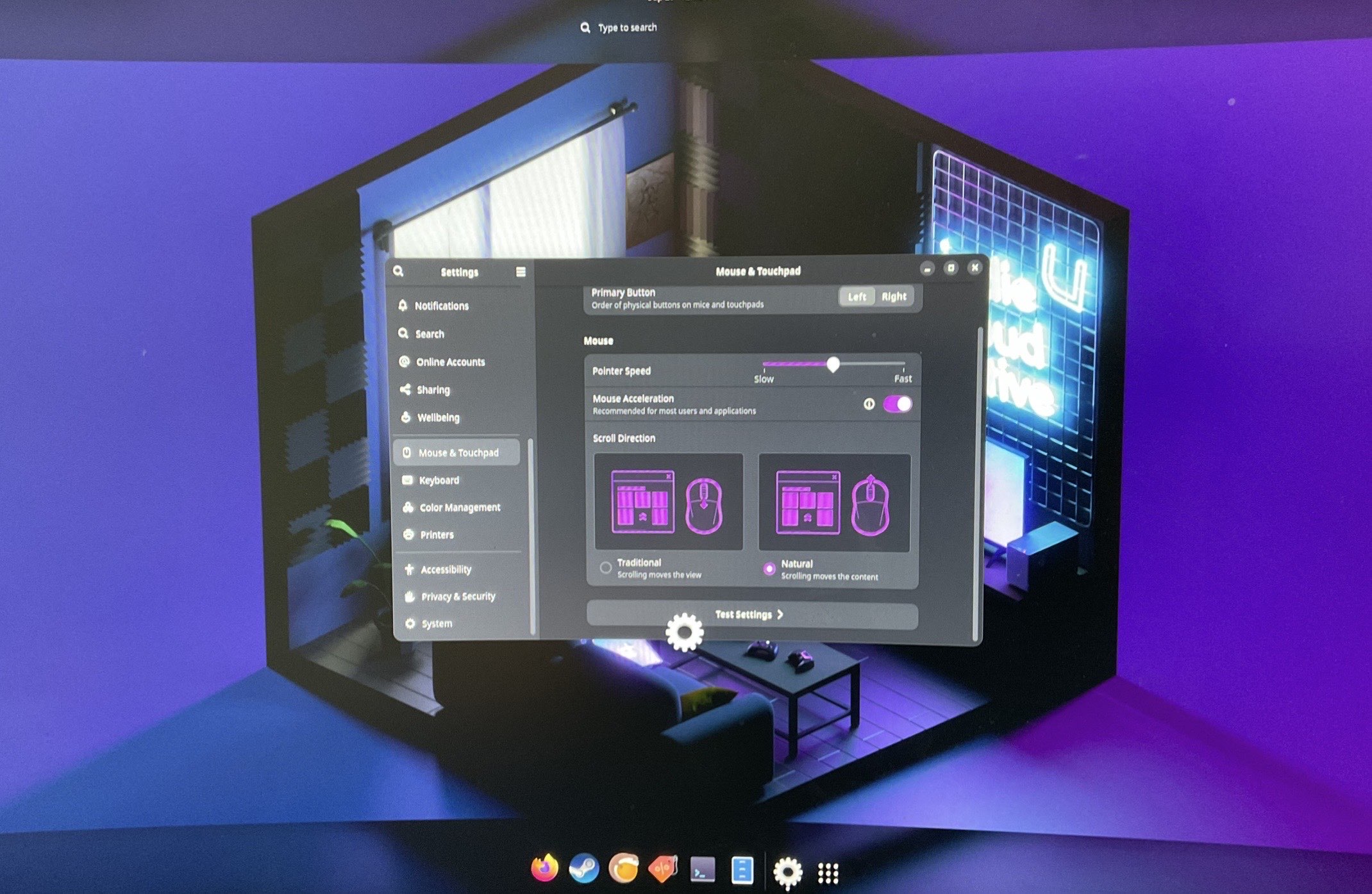Select Natural scroll direction radio button
The width and height of the screenshot is (1372, 894).
coord(769,568)
